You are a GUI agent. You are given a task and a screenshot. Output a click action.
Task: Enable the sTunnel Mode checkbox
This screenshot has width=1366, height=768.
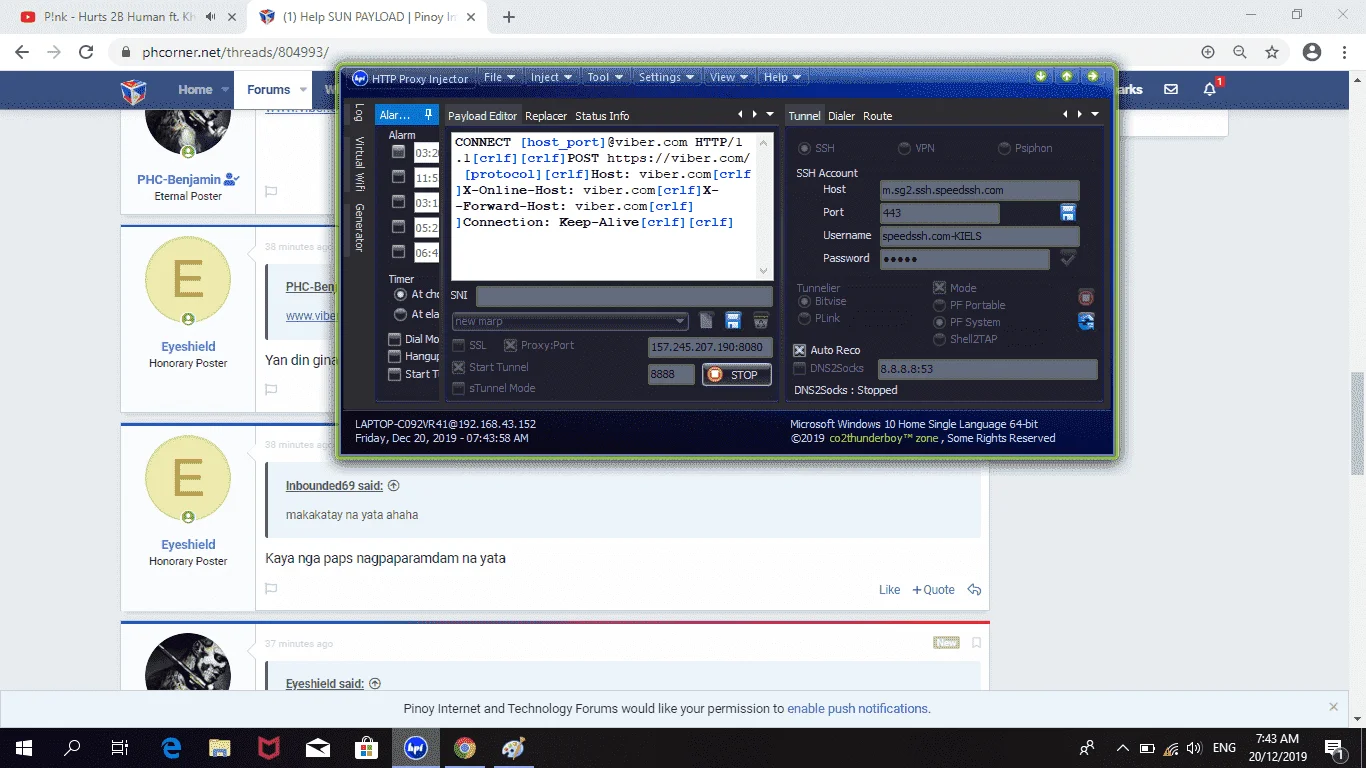pos(459,388)
